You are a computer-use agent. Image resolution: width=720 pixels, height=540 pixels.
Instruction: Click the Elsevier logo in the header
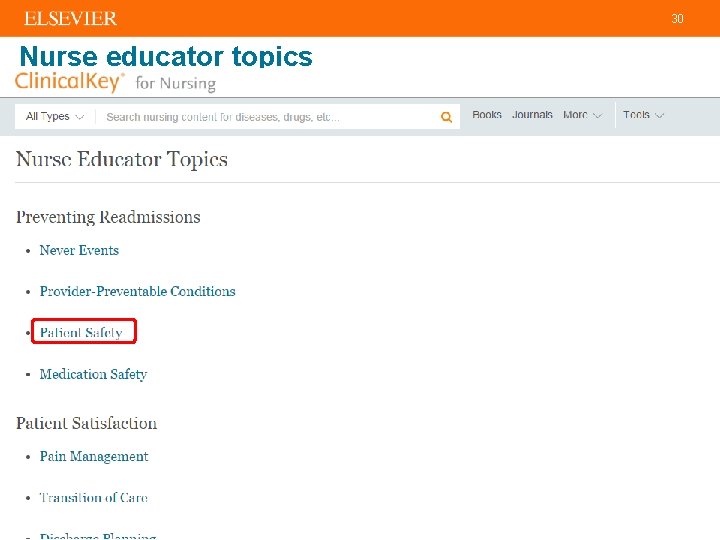tap(70, 18)
